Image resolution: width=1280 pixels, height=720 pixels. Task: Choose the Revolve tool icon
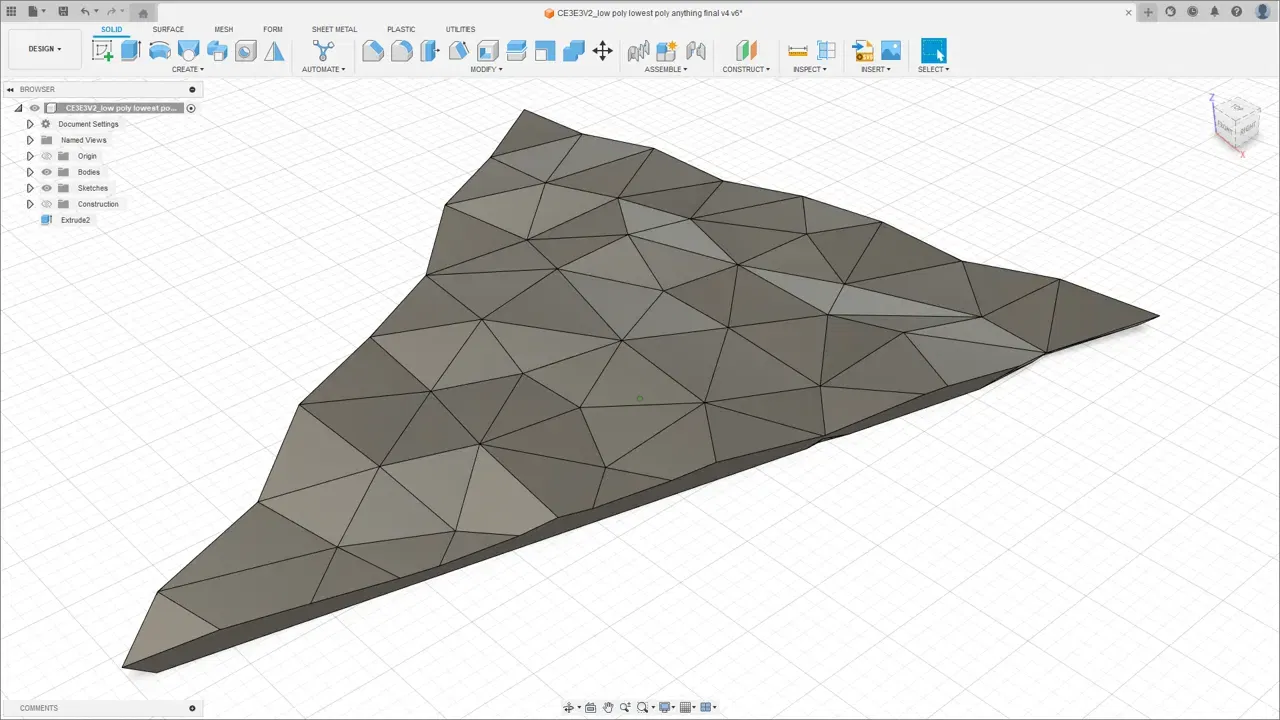[x=160, y=51]
